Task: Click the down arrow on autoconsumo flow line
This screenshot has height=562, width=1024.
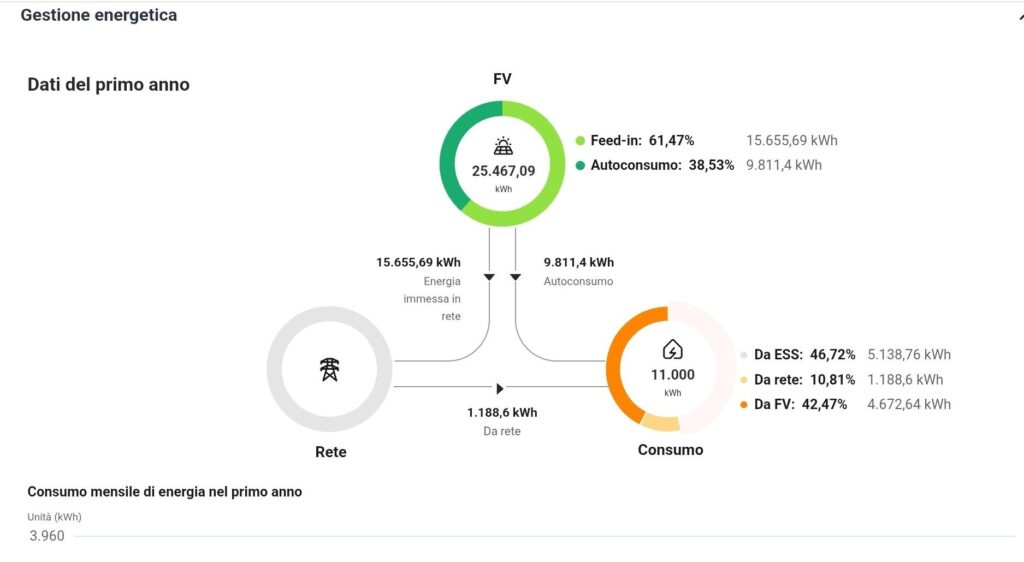Action: click(x=515, y=277)
